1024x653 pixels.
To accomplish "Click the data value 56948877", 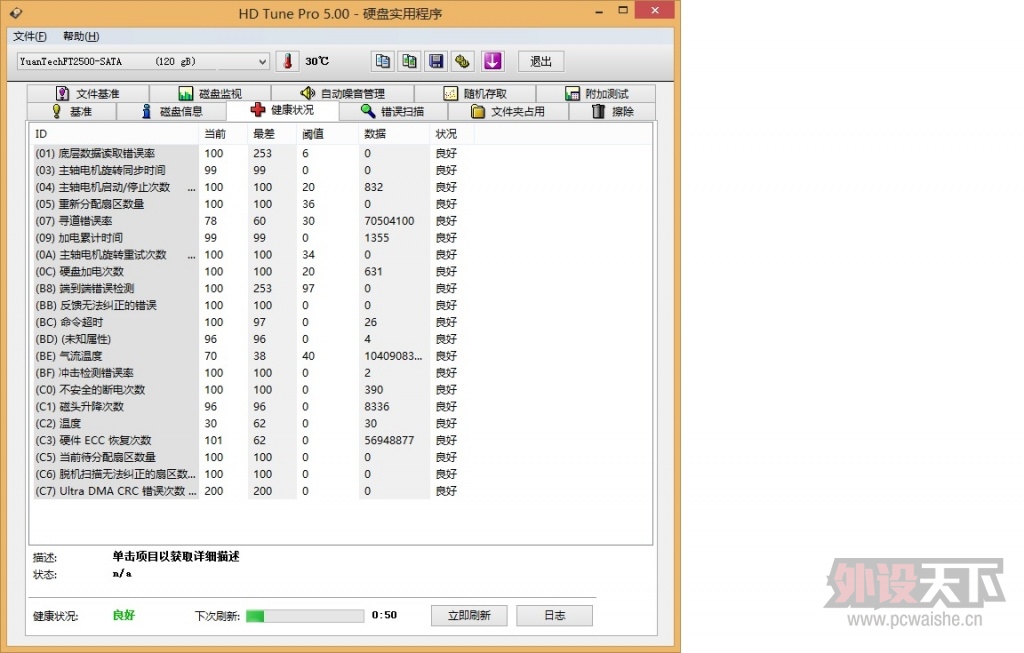I will (389, 441).
